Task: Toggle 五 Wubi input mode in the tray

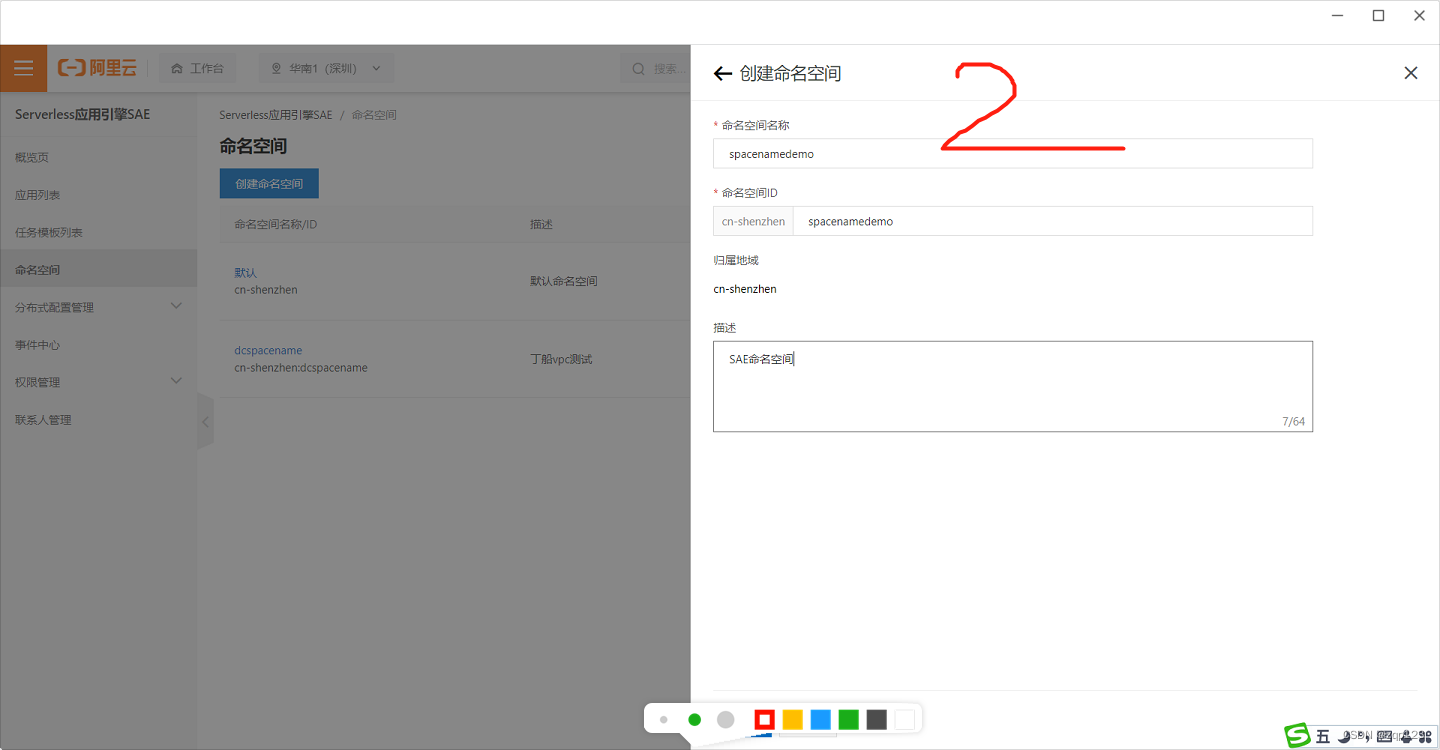Action: click(x=1322, y=735)
